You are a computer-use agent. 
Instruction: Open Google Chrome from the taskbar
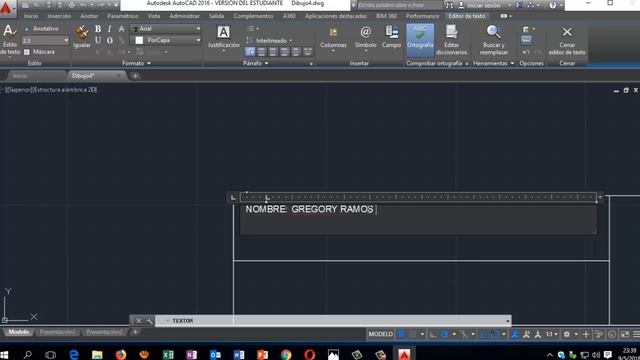(286, 354)
